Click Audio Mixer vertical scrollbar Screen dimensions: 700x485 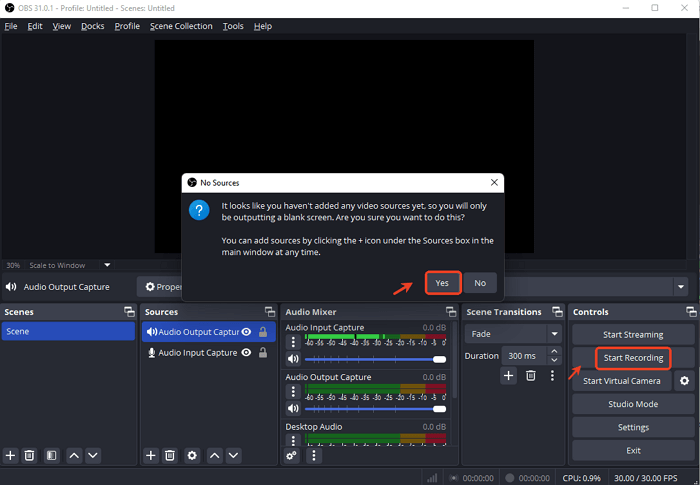454,360
